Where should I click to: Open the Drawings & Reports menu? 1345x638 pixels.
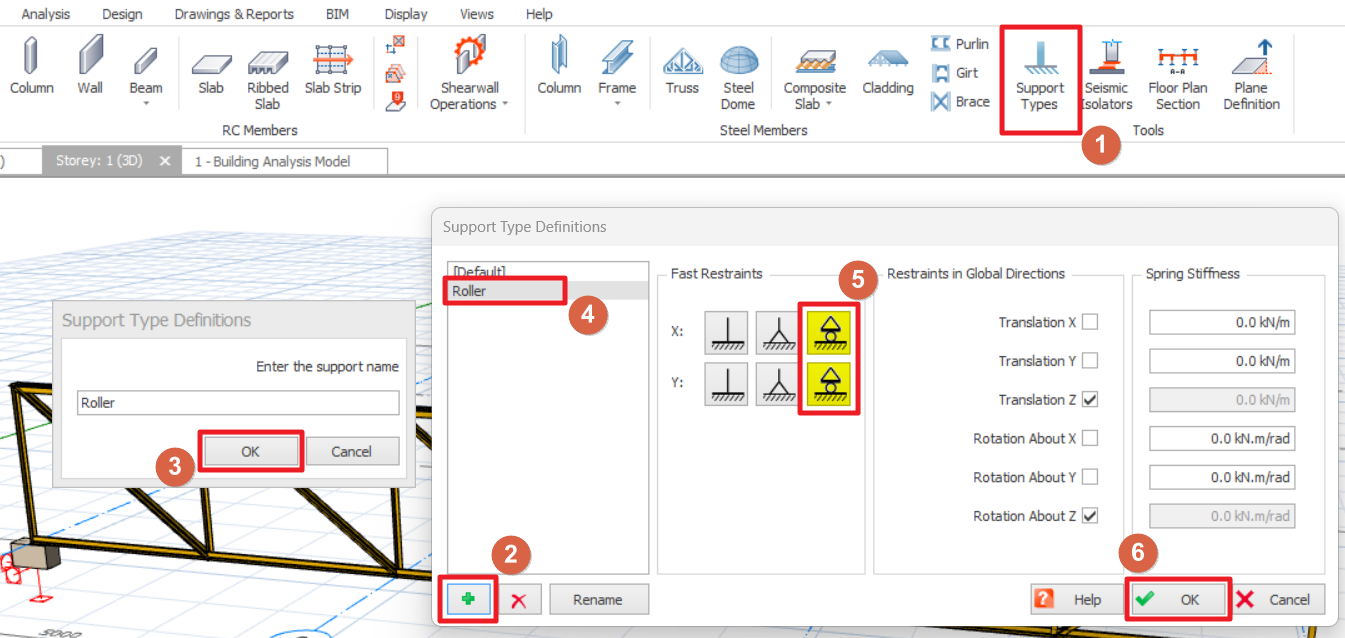tap(234, 14)
